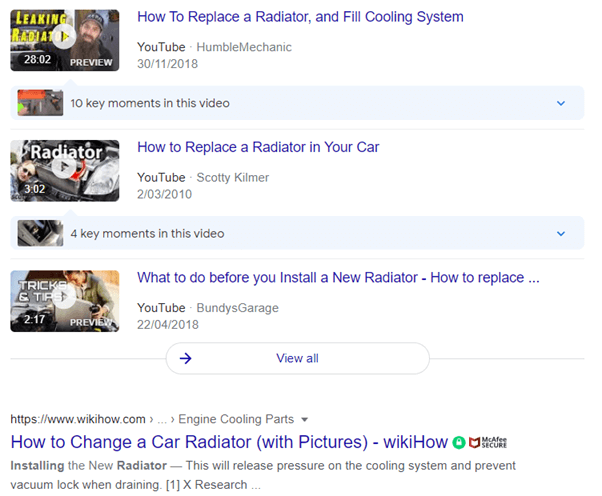
Task: Click the View all videos button
Action: [298, 358]
